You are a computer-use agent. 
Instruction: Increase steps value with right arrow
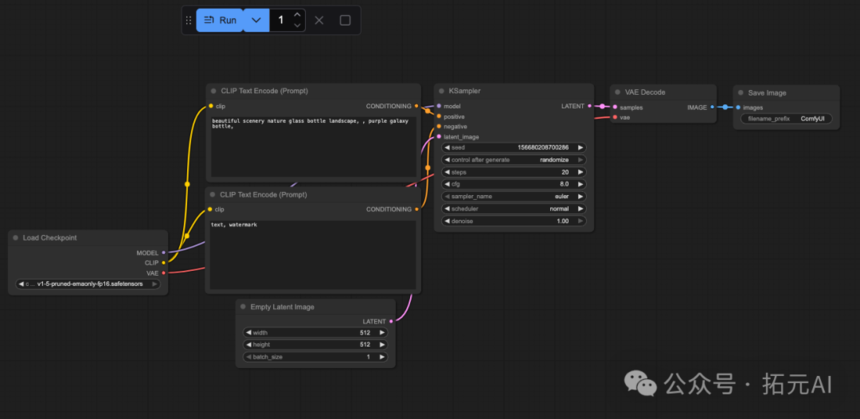580,172
